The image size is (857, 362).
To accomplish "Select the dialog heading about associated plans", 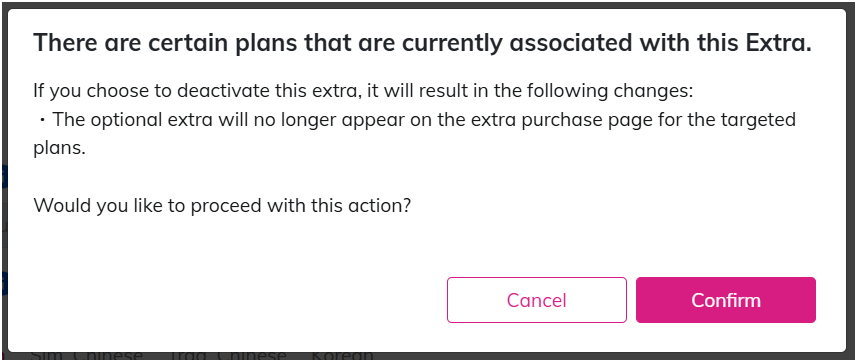I will point(422,43).
